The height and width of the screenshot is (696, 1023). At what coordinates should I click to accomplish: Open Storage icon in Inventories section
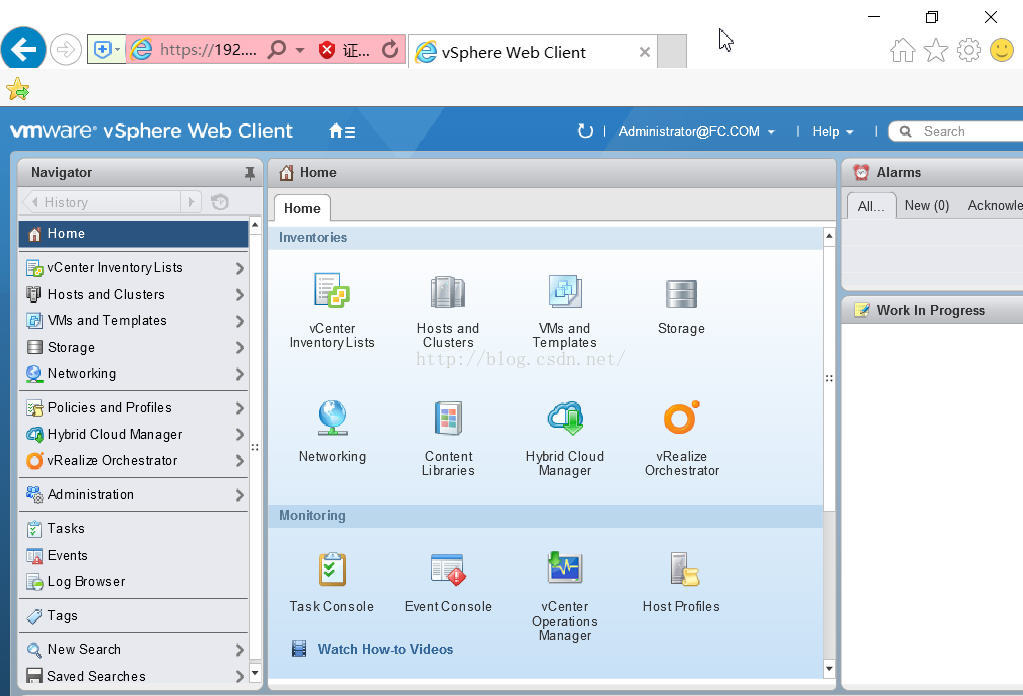tap(681, 294)
